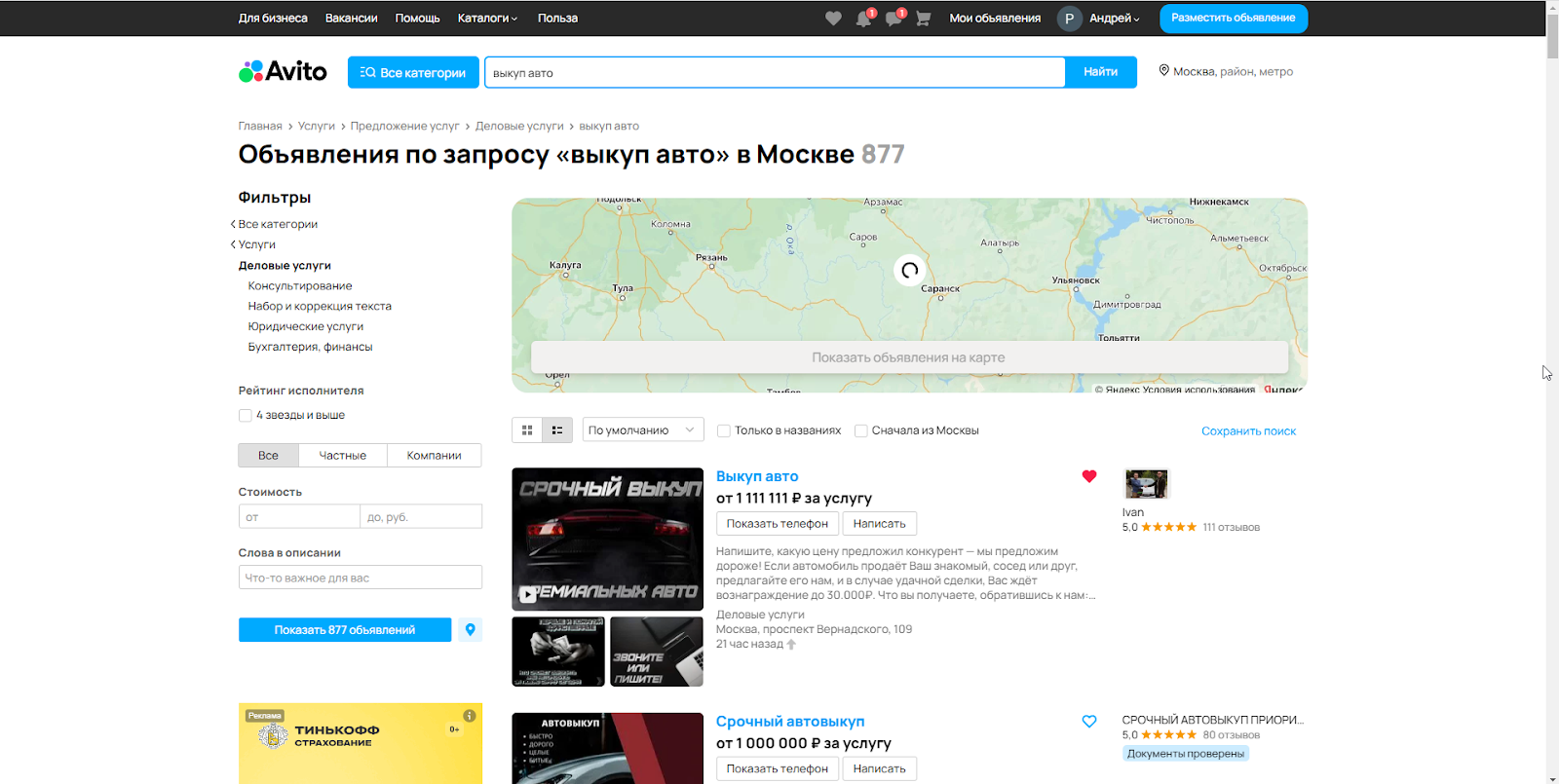Click Написать for Выкуп авто listing

pyautogui.click(x=880, y=524)
